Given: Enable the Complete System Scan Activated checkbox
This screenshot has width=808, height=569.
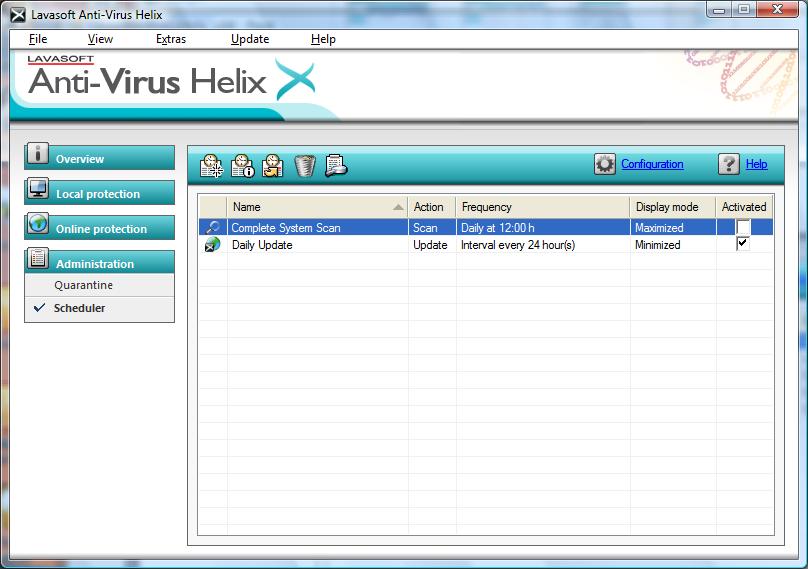Looking at the screenshot, I should pyautogui.click(x=743, y=228).
